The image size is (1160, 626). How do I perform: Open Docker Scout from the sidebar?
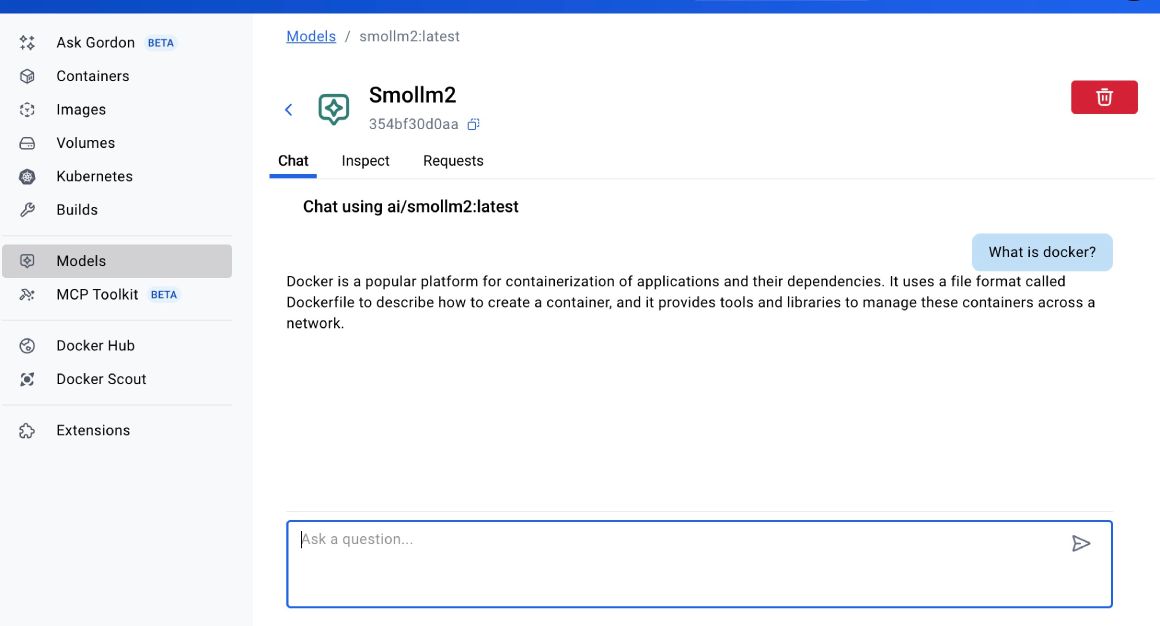pyautogui.click(x=101, y=379)
